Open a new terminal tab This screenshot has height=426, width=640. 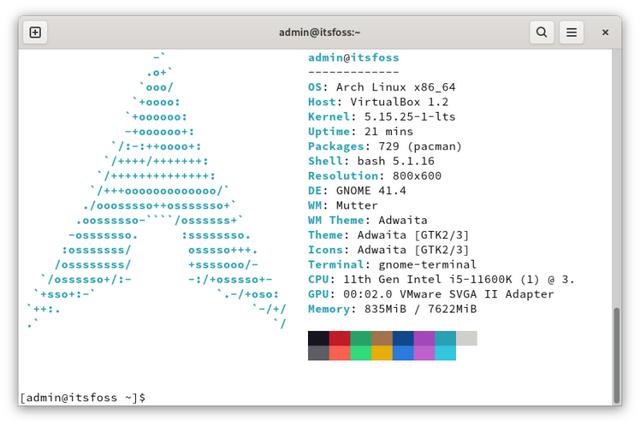(35, 32)
